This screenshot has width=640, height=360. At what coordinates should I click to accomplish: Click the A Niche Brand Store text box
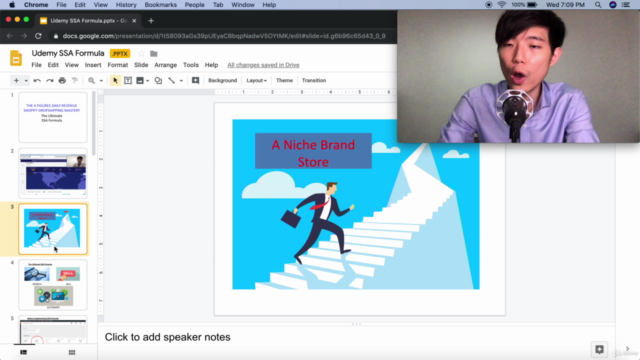(313, 151)
